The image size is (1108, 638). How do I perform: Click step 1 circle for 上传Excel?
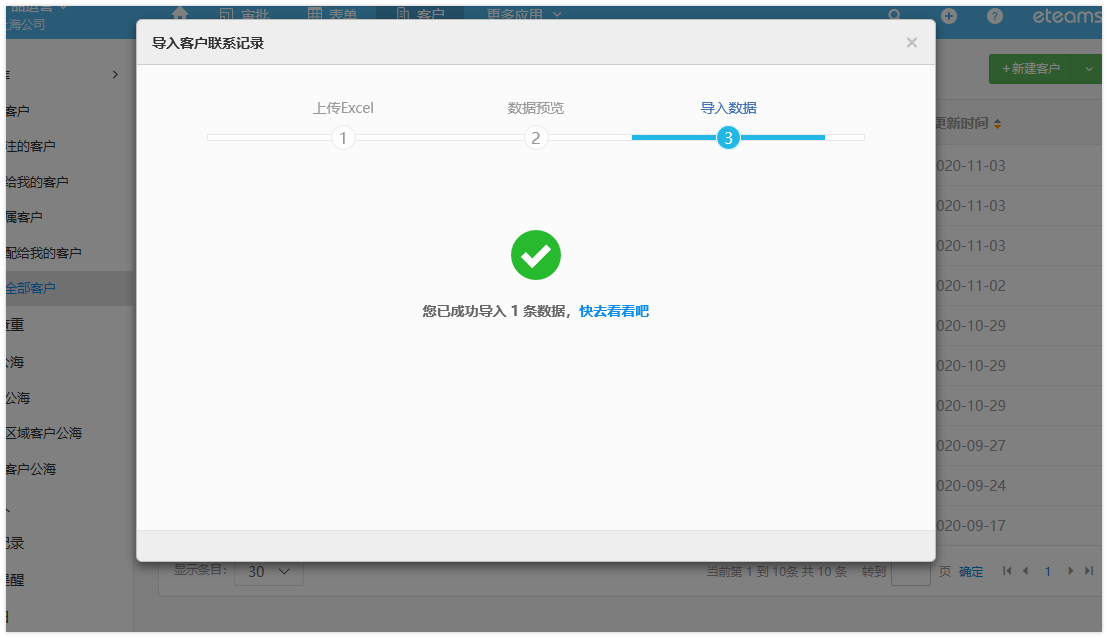343,138
